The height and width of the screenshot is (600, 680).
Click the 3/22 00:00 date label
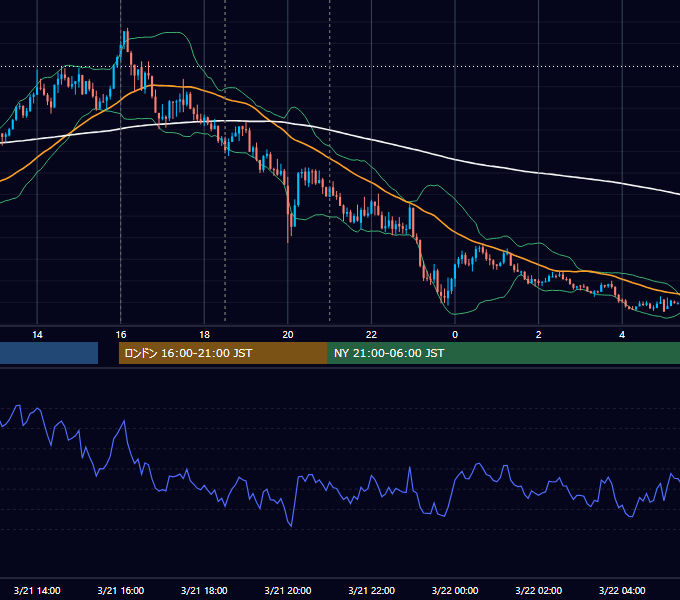[455, 590]
